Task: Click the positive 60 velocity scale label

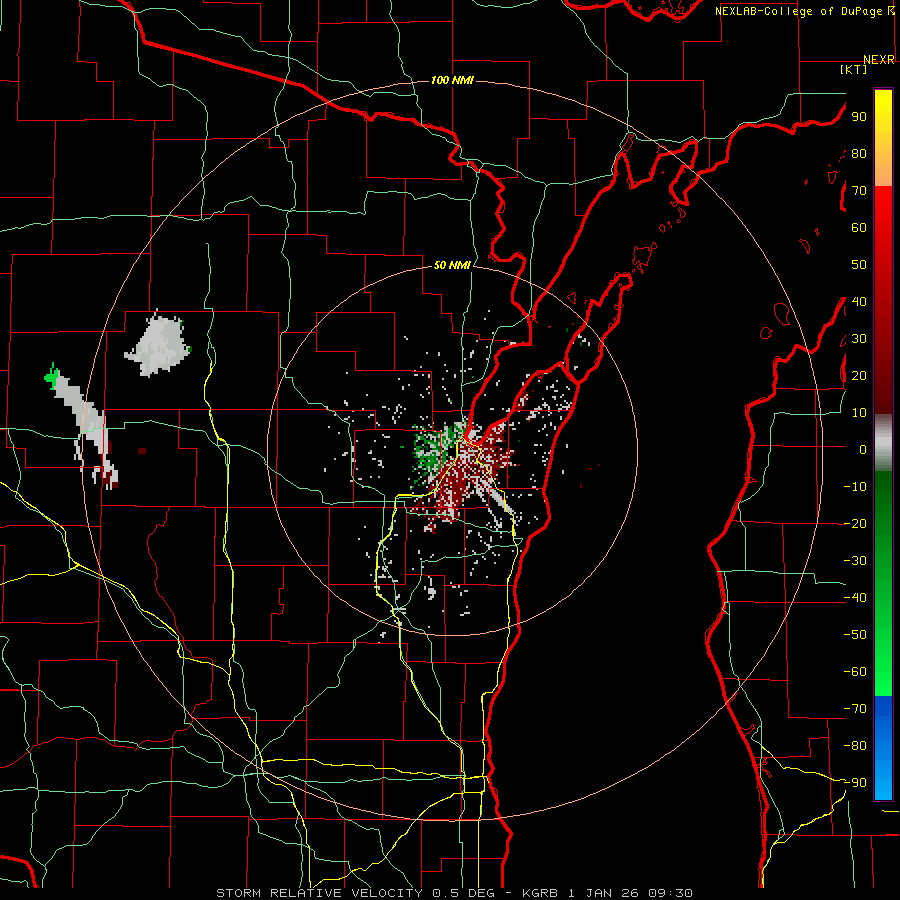Action: point(859,227)
